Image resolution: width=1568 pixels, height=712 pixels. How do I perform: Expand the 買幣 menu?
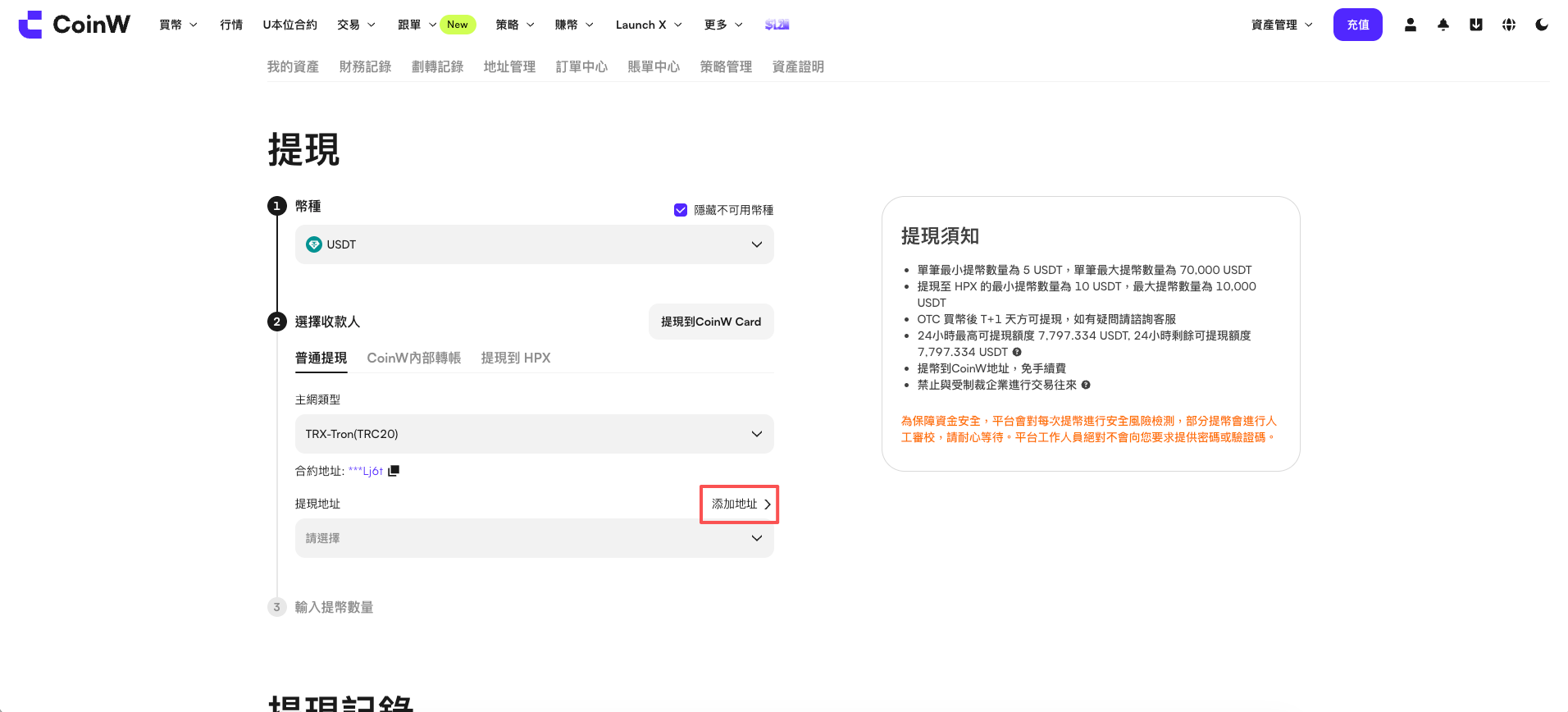[x=178, y=25]
